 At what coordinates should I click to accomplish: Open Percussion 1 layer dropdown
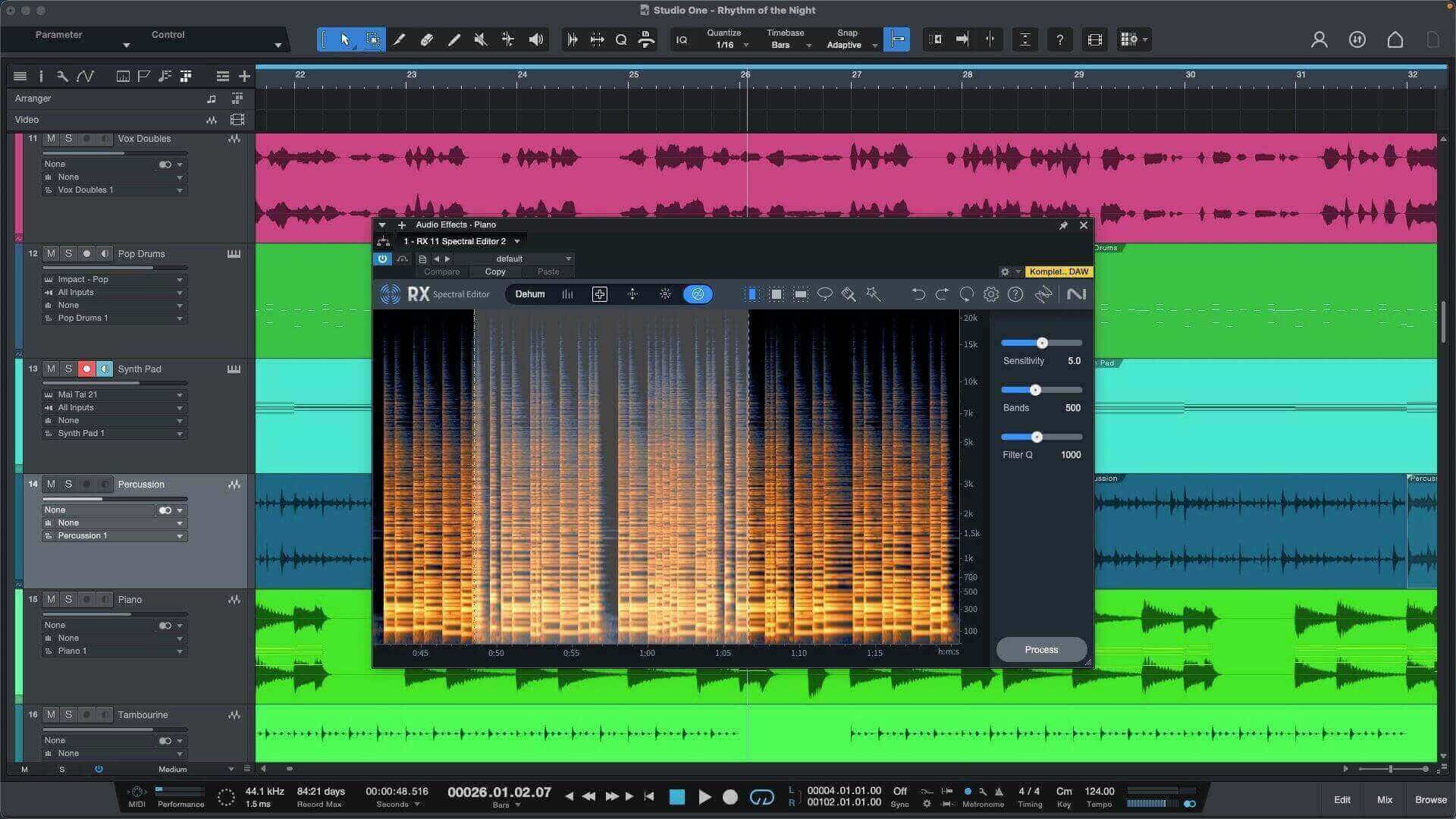(x=115, y=536)
